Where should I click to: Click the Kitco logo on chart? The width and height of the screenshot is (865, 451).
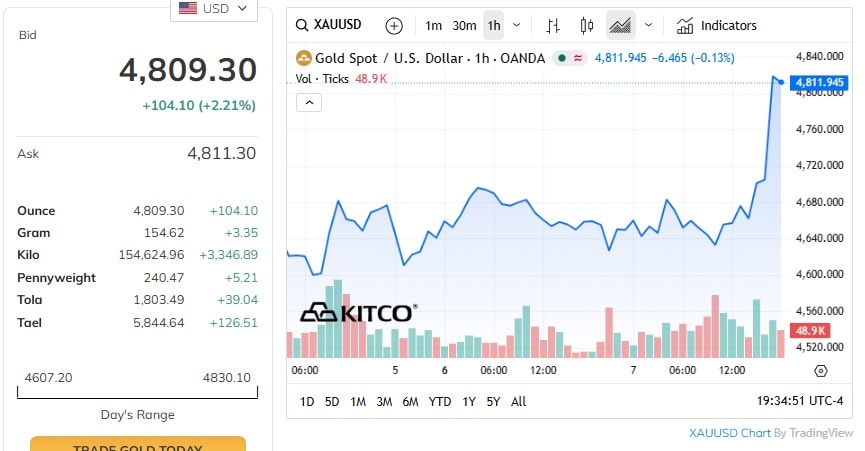[x=358, y=313]
